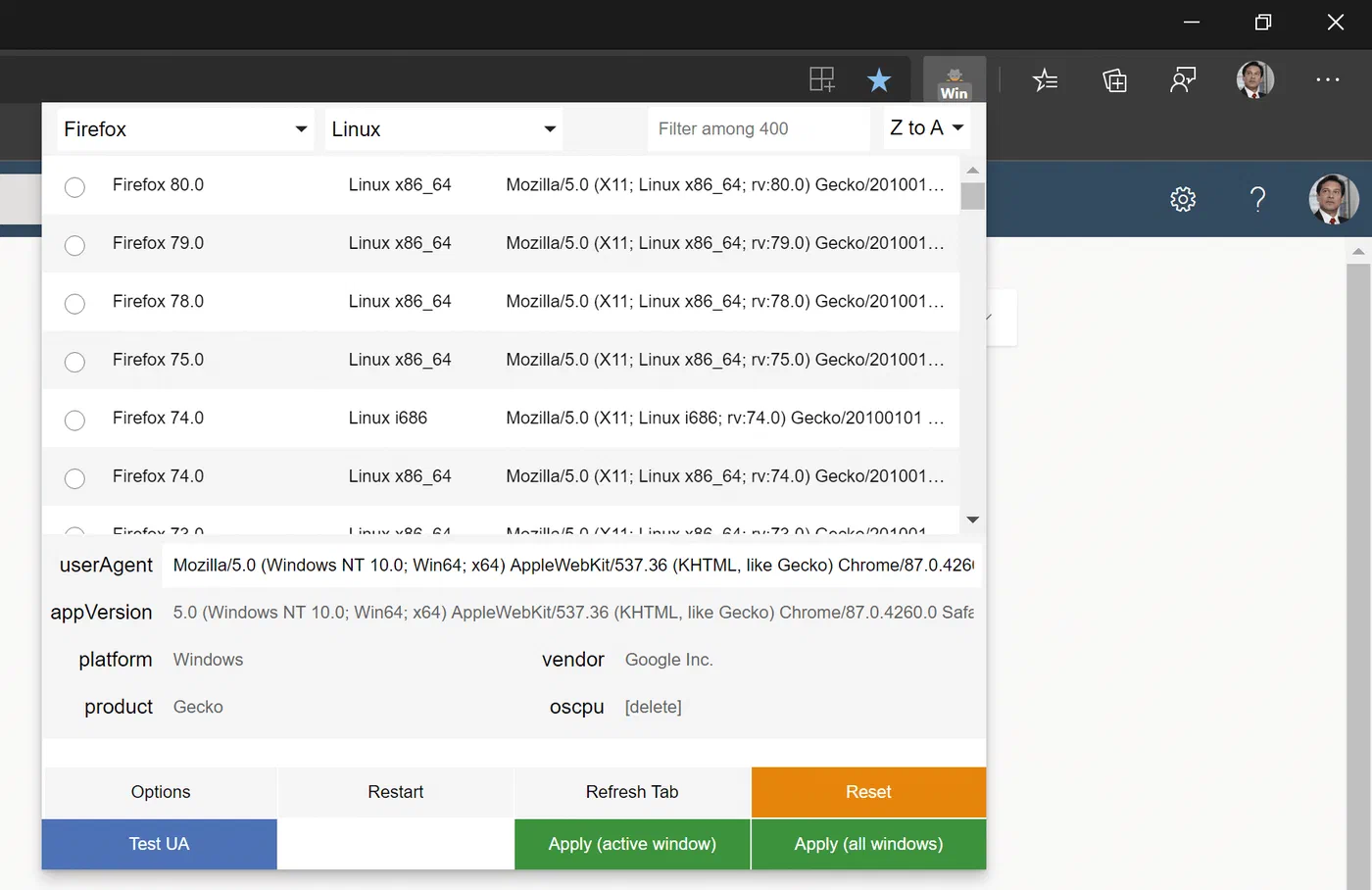Screen dimensions: 1372x890
Task: Open the Z to A sort dropdown
Action: (x=926, y=127)
